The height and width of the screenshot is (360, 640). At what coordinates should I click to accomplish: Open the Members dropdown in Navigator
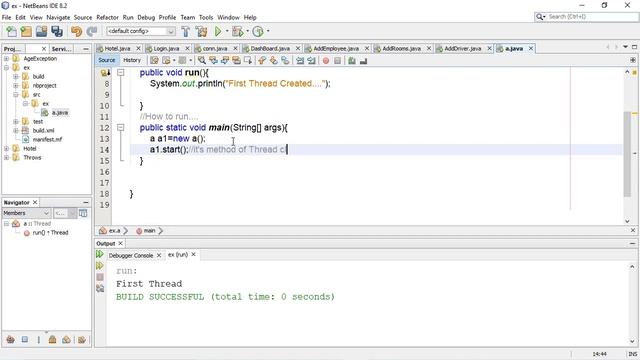(x=26, y=213)
